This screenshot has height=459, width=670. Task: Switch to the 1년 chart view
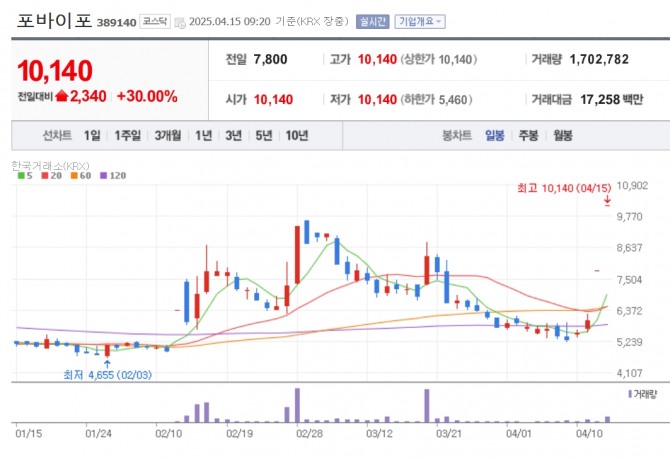(203, 135)
